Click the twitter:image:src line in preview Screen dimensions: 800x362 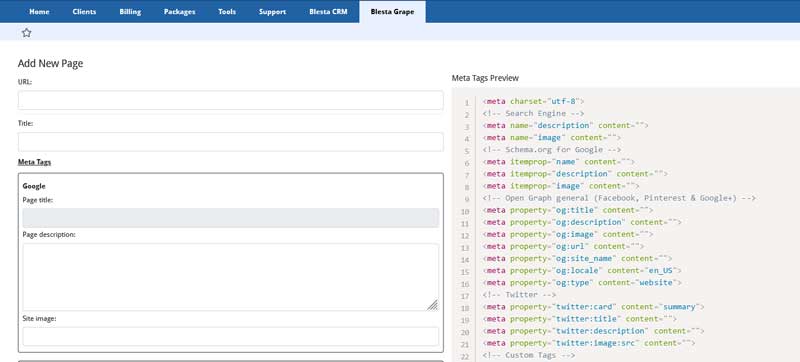pyautogui.click(x=589, y=343)
